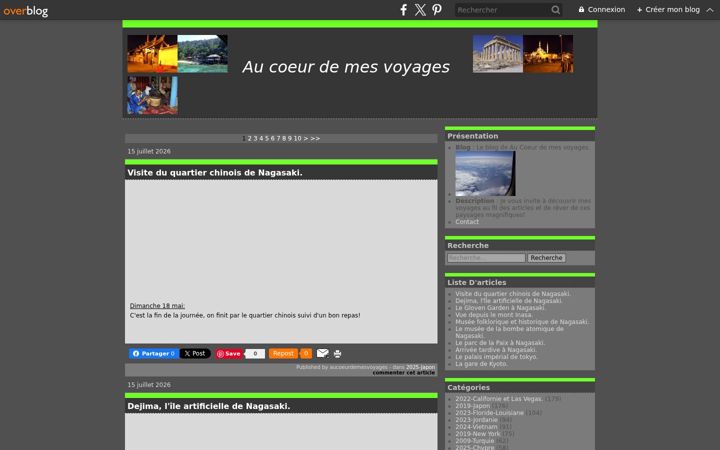Screen dimensions: 720x450
Task: Open 'Vue depuis le mont Inasa' in article list
Action: pos(494,315)
